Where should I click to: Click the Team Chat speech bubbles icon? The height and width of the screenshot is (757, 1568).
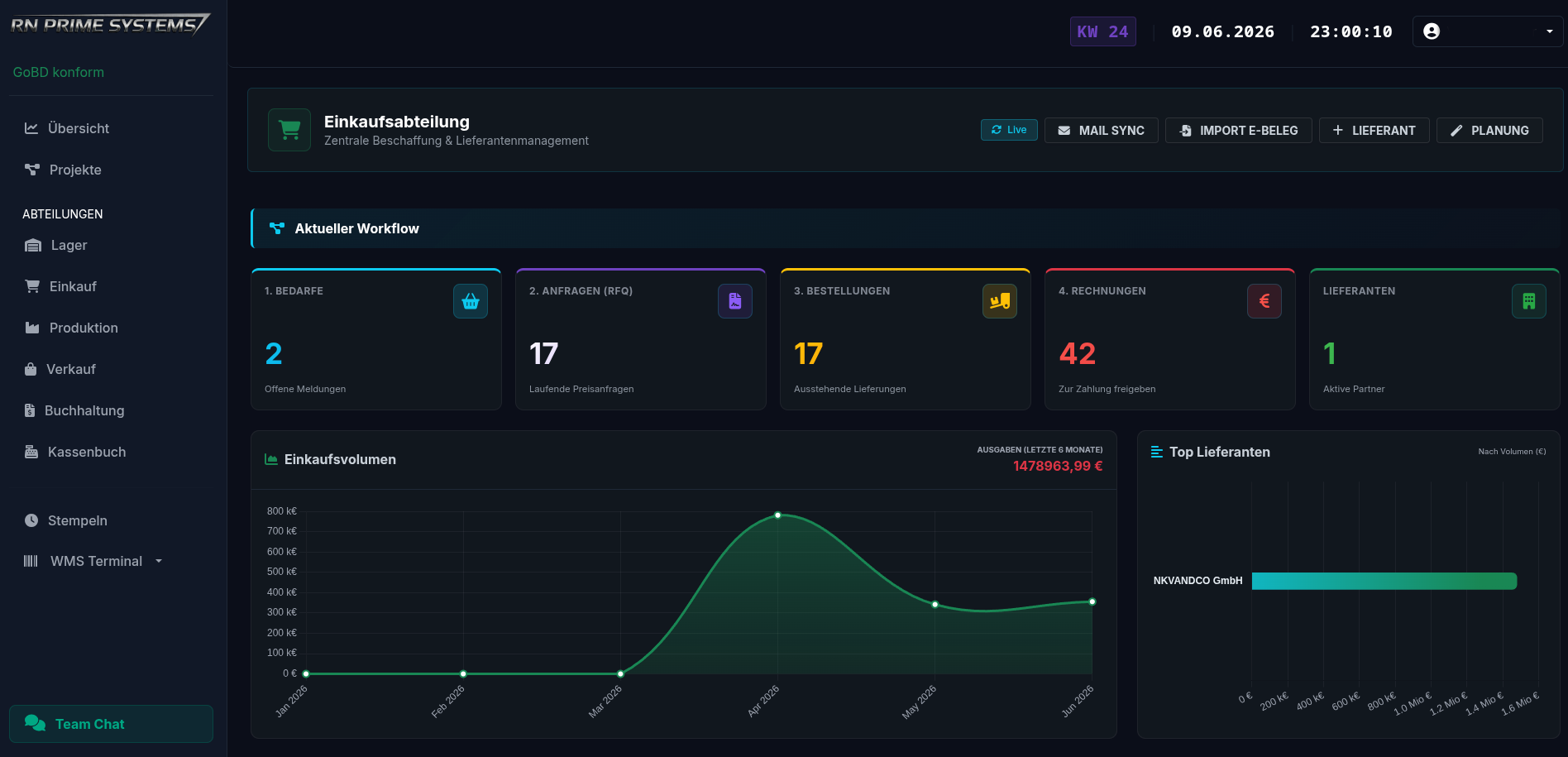point(35,723)
